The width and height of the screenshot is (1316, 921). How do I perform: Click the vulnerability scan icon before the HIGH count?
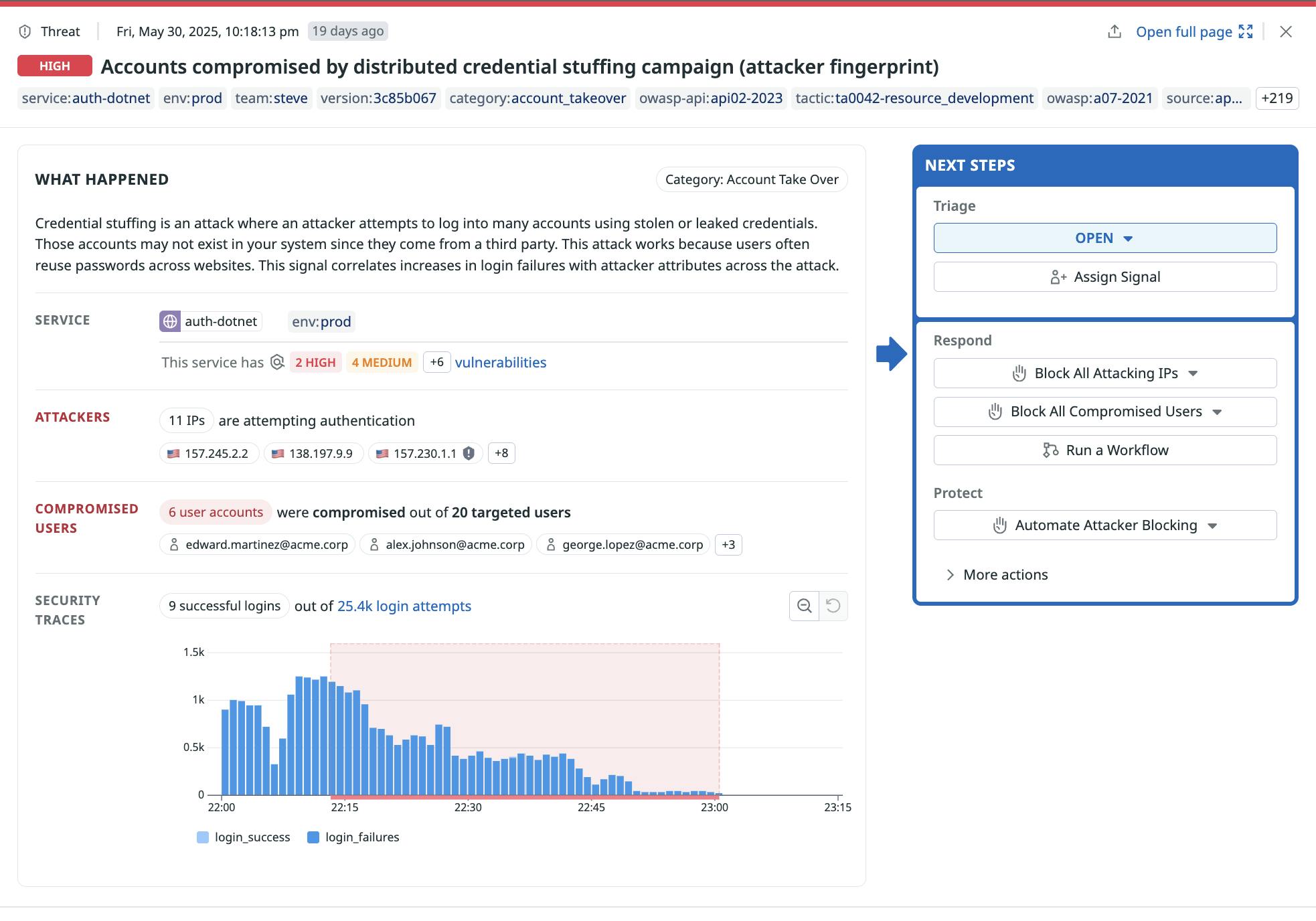277,362
